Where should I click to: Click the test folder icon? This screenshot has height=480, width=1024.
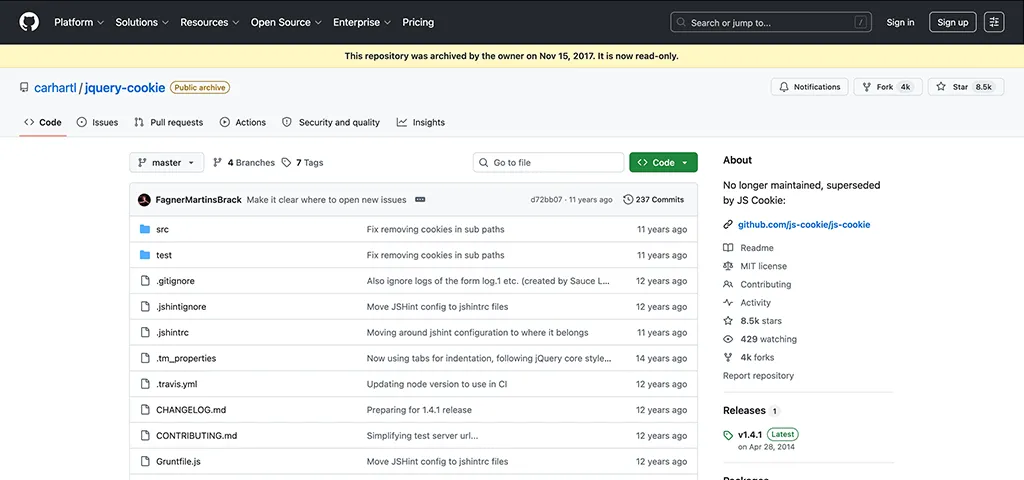click(145, 255)
